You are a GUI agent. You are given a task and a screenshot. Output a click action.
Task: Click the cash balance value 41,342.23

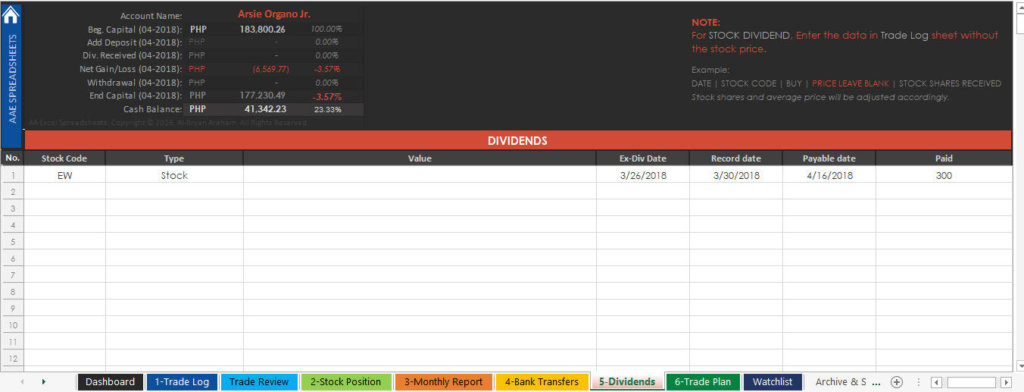tap(265, 109)
